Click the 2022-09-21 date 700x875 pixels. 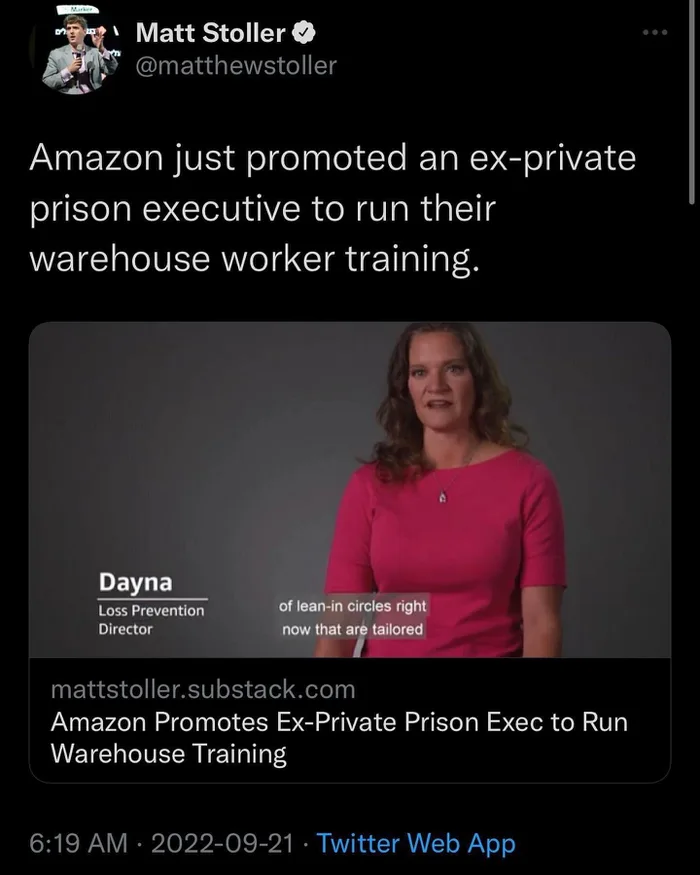tap(222, 843)
